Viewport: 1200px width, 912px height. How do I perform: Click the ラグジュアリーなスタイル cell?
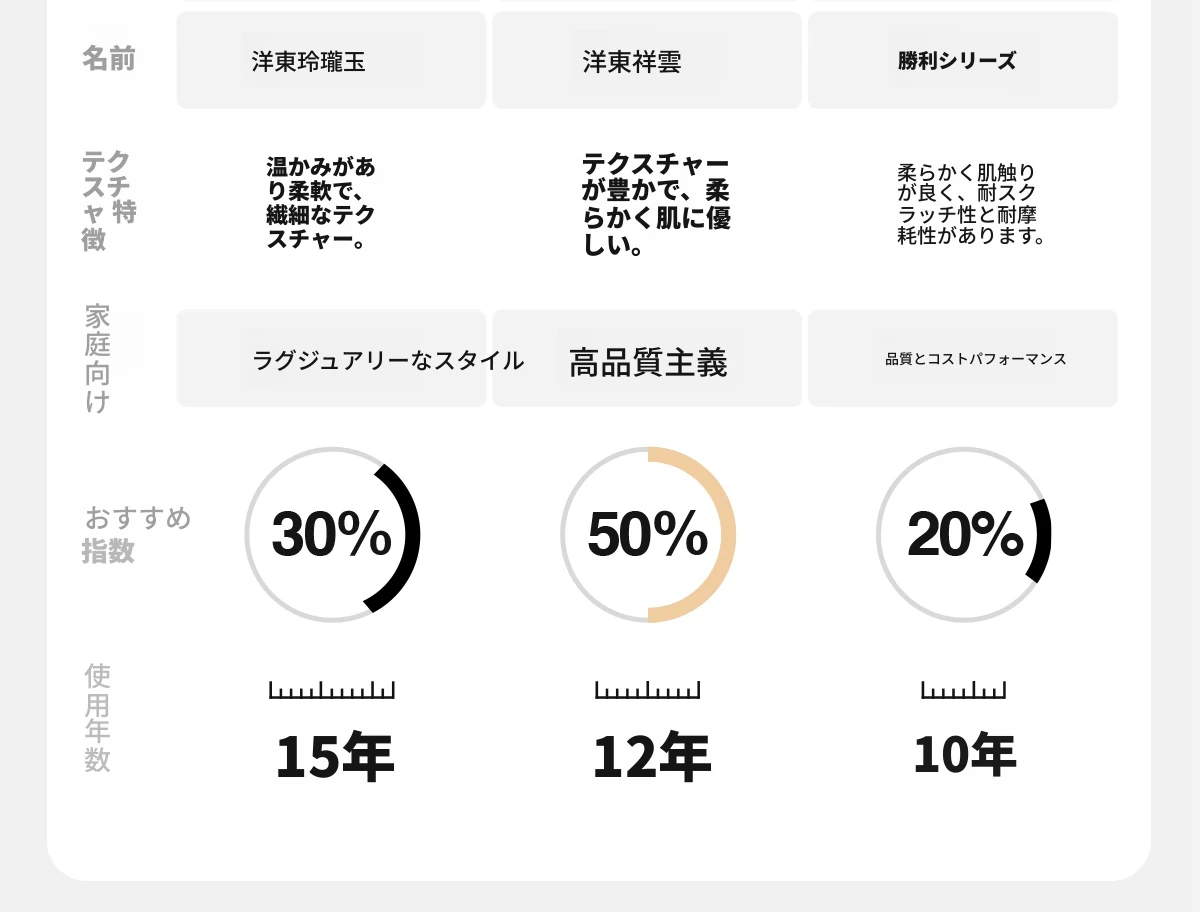point(331,359)
